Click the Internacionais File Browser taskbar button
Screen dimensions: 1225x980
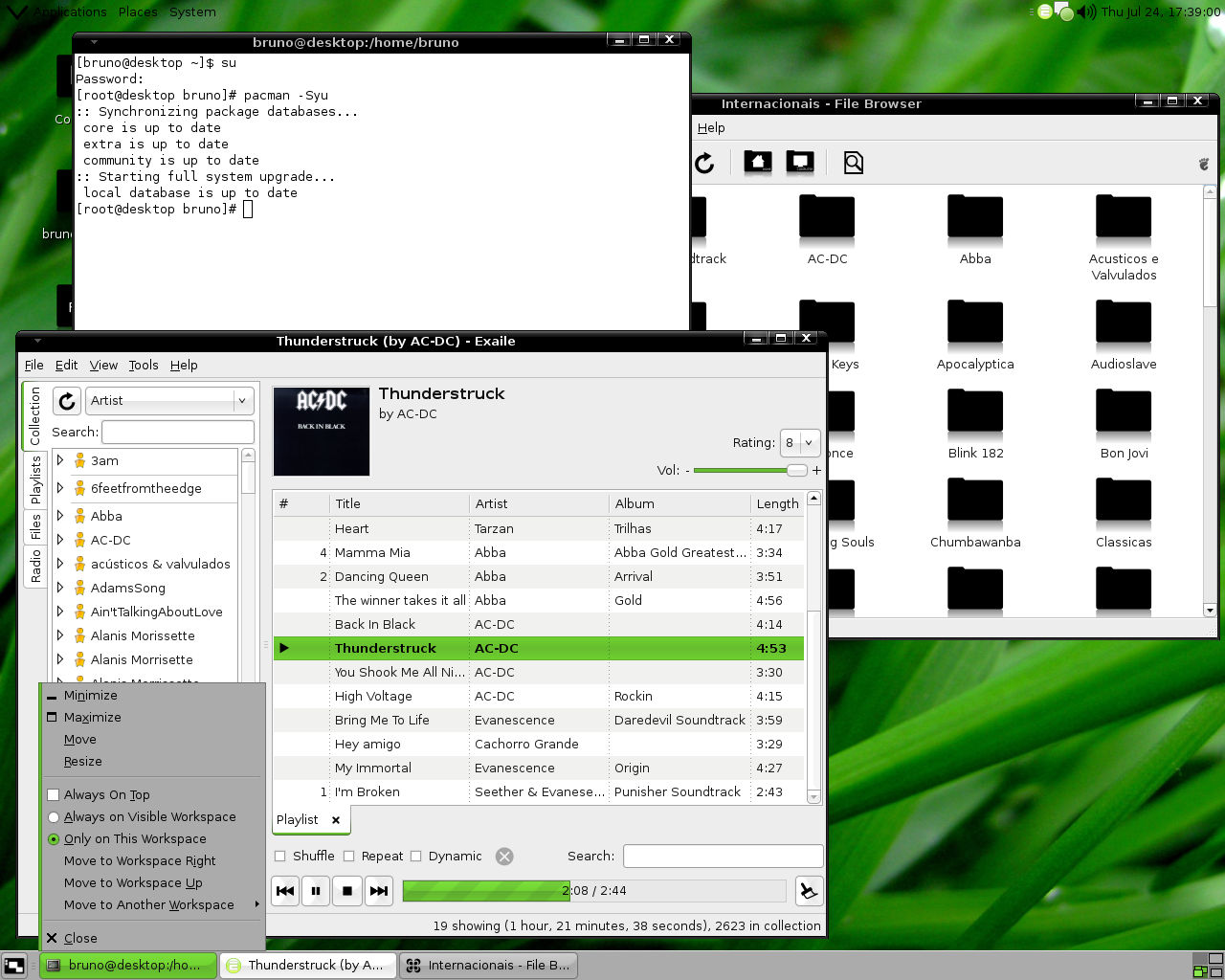487,966
